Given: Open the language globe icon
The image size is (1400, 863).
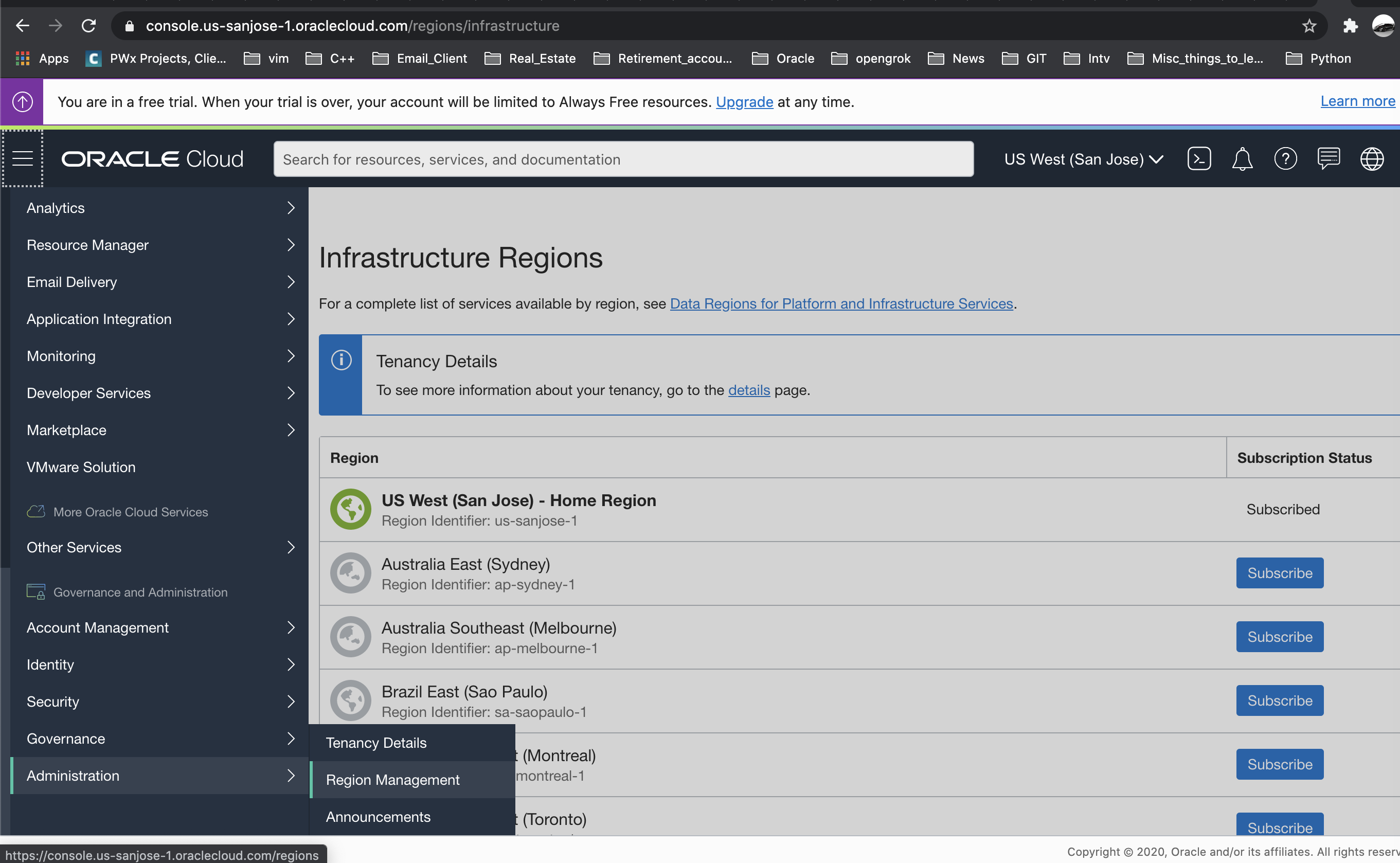Looking at the screenshot, I should point(1372,159).
